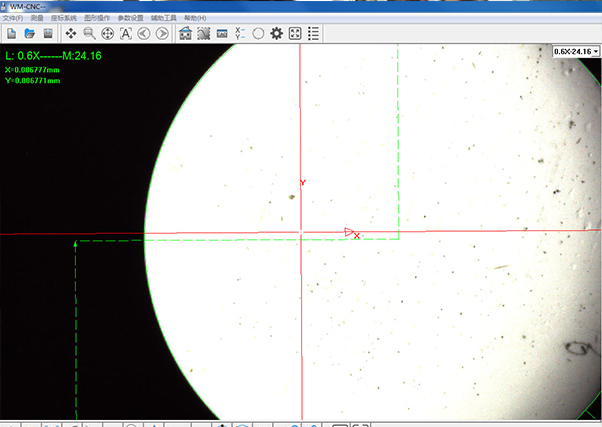Viewport: 602px width, 427px height.
Task: Click the CAD panel icon in toolbar
Action: click(x=222, y=34)
